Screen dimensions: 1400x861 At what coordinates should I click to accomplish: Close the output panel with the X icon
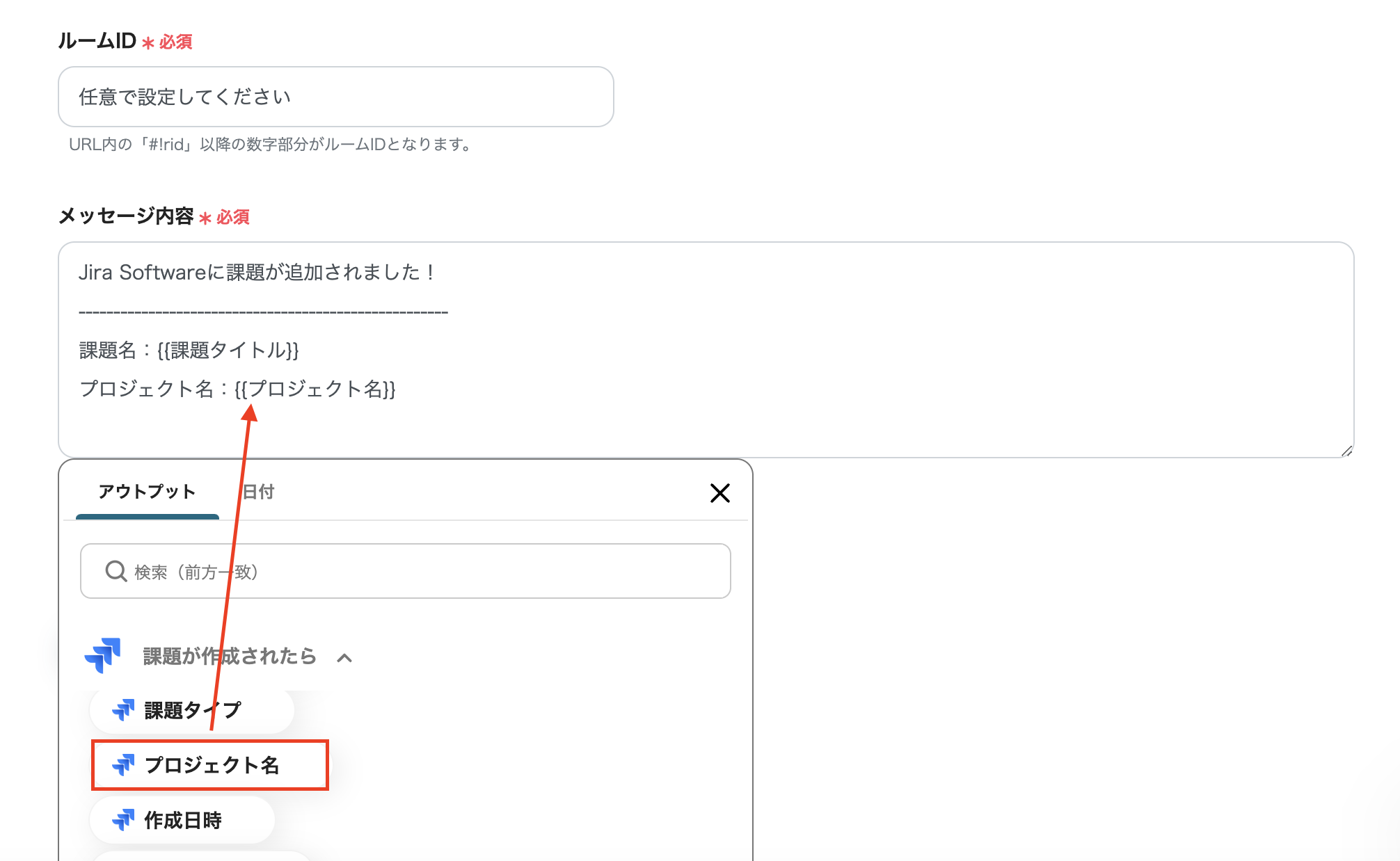pyautogui.click(x=720, y=494)
